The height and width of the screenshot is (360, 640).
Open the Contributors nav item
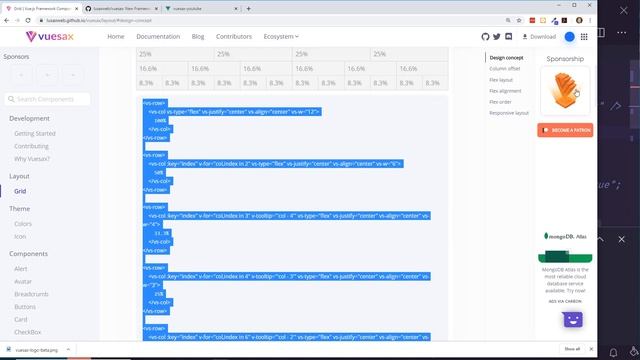tap(234, 36)
